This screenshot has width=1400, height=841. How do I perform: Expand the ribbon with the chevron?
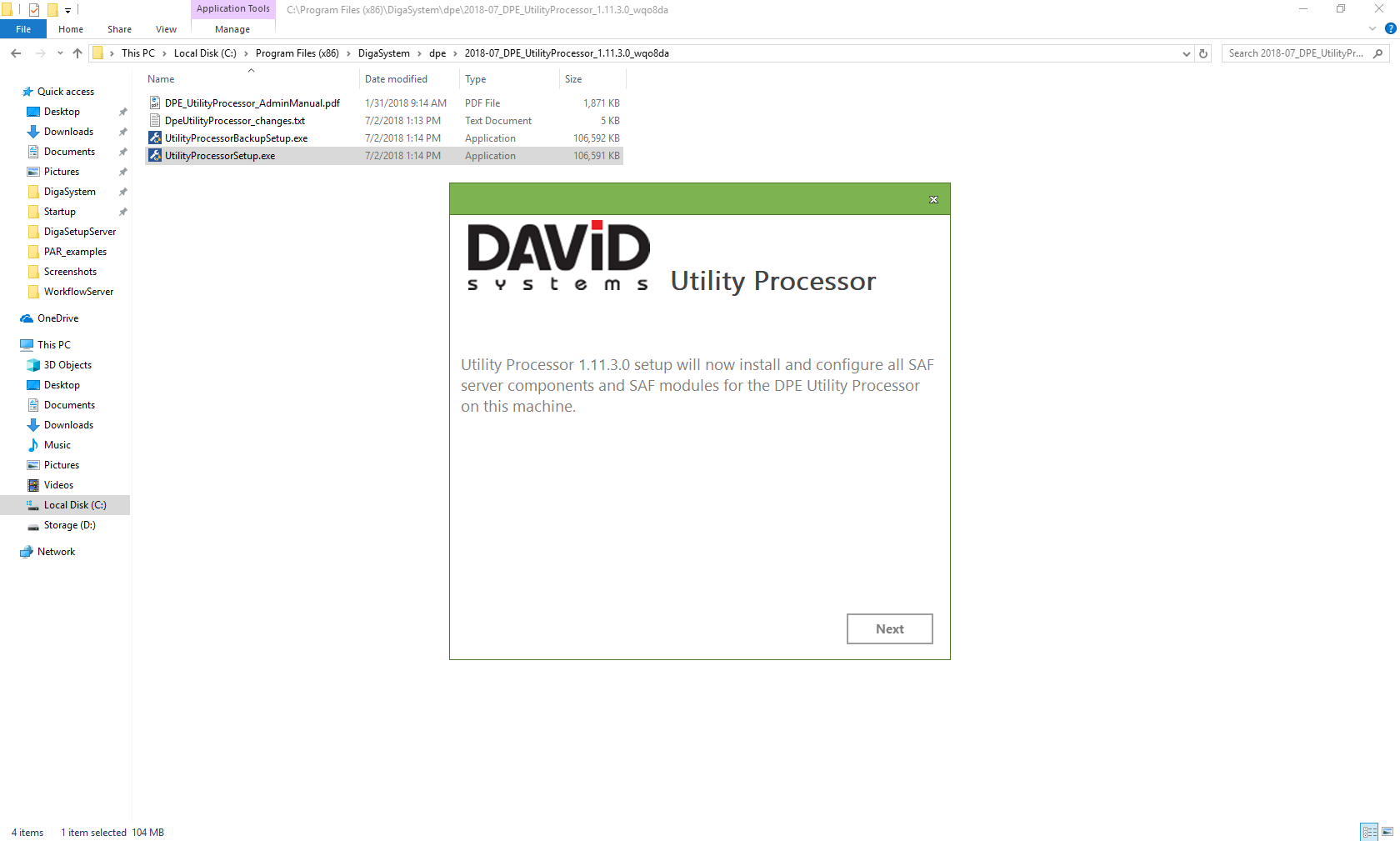[x=1372, y=28]
